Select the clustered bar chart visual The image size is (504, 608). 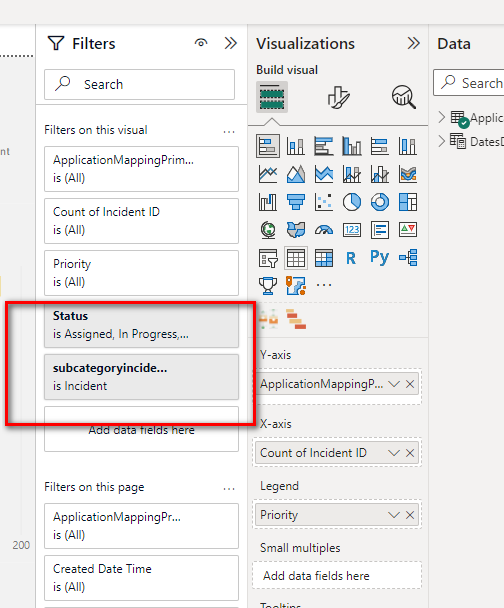(324, 146)
